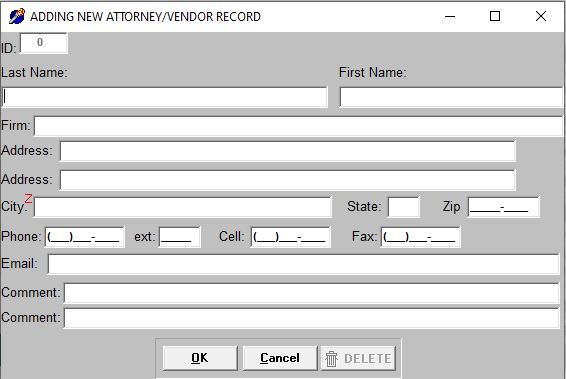Click into the First Name field

[x=452, y=97]
